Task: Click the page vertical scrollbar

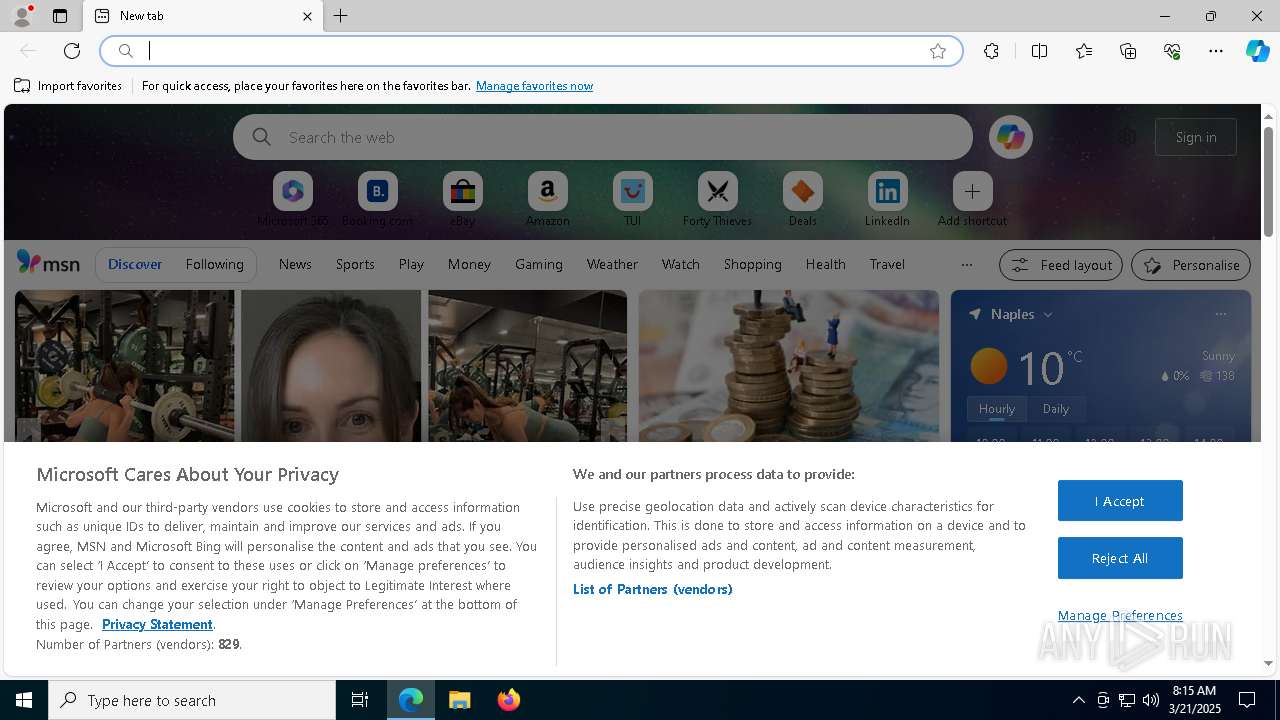Action: click(1268, 182)
